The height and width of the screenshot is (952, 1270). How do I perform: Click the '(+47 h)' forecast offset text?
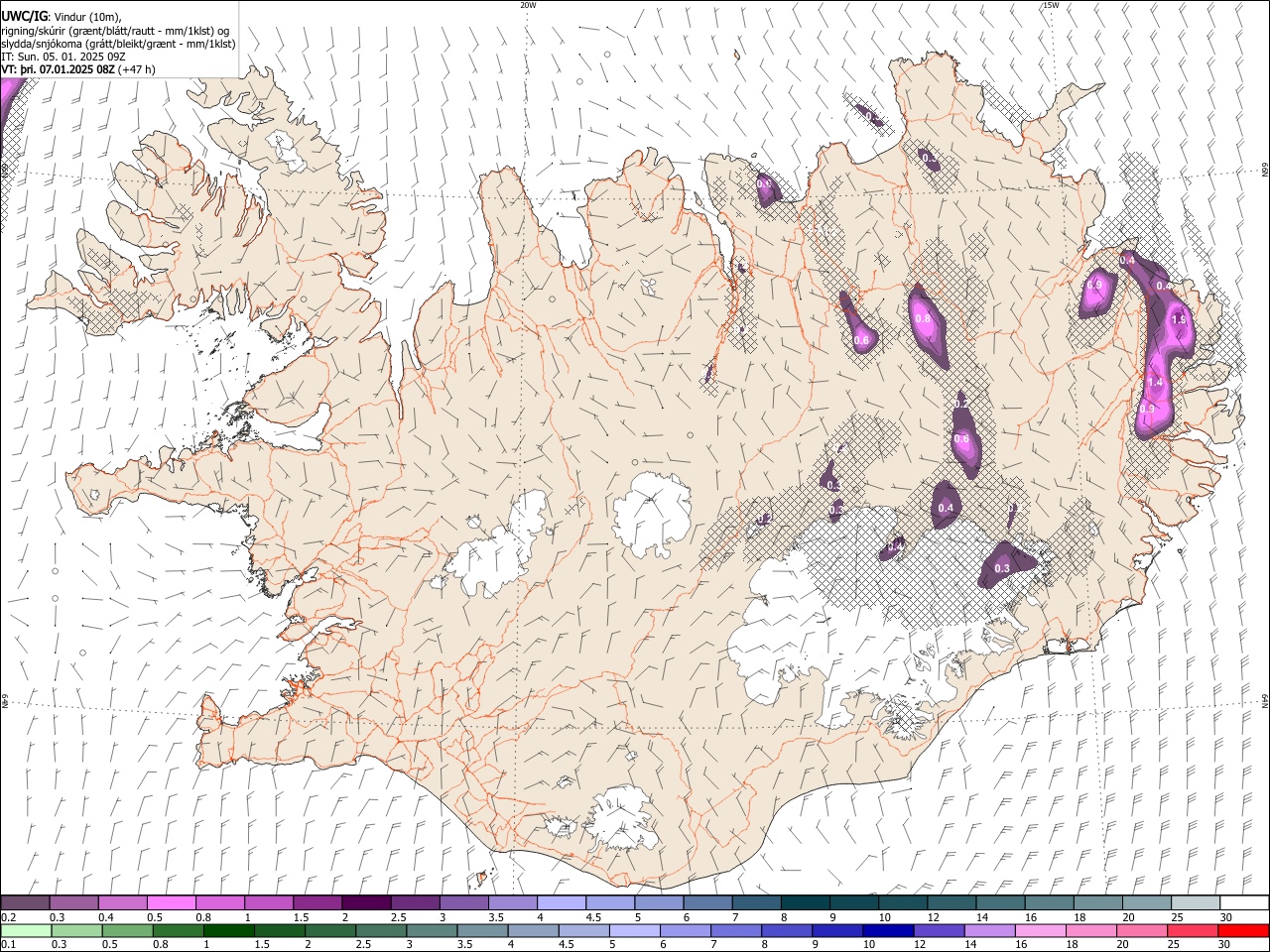click(137, 70)
